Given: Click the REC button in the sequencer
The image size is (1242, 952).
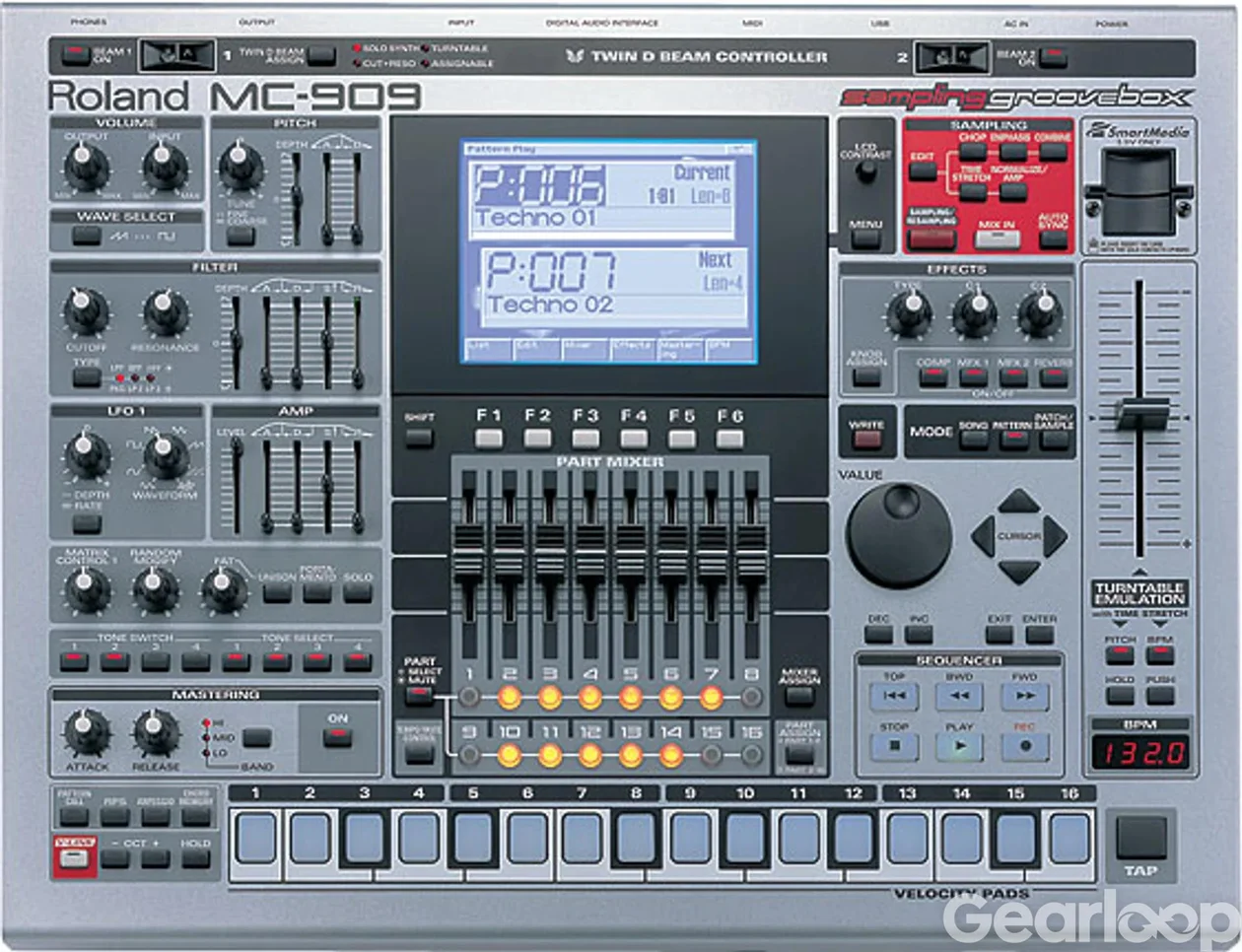Looking at the screenshot, I should point(1025,746).
